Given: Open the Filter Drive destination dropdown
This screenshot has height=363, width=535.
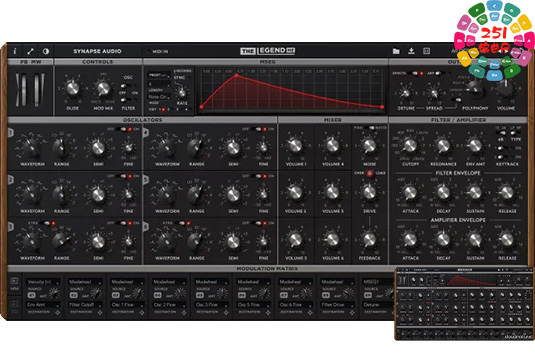Looking at the screenshot, I should pyautogui.click(x=337, y=305).
